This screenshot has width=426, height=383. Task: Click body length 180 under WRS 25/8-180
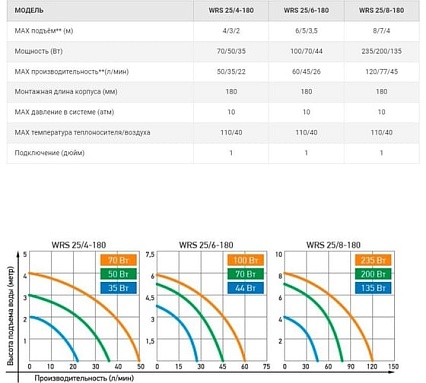[381, 92]
